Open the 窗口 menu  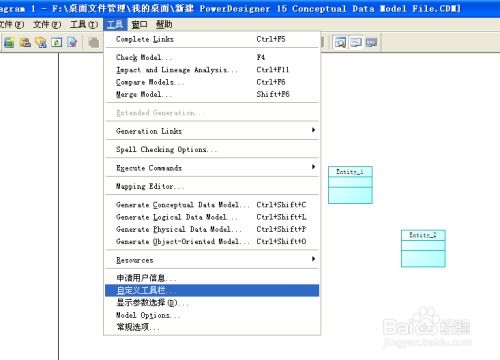click(x=139, y=24)
